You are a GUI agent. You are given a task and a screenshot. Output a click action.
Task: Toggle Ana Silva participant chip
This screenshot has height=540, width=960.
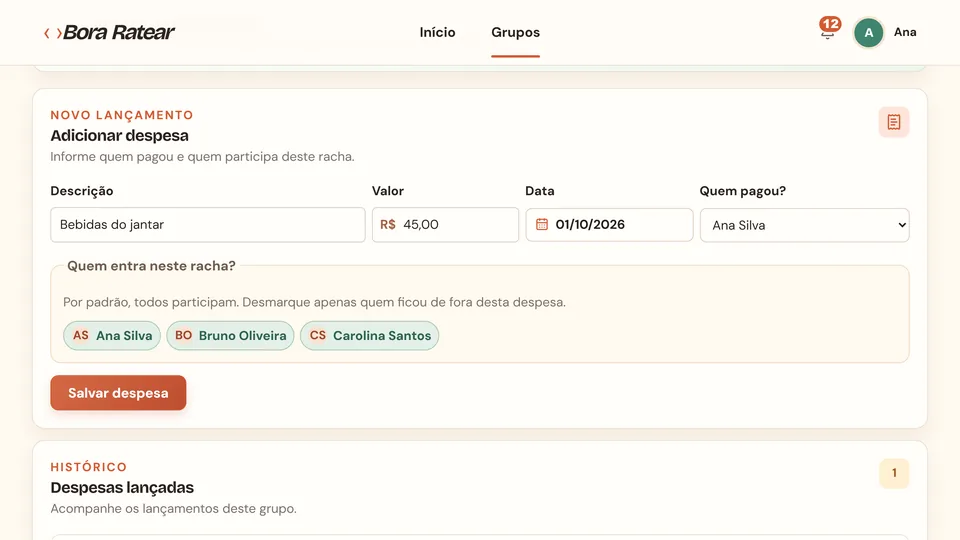112,336
